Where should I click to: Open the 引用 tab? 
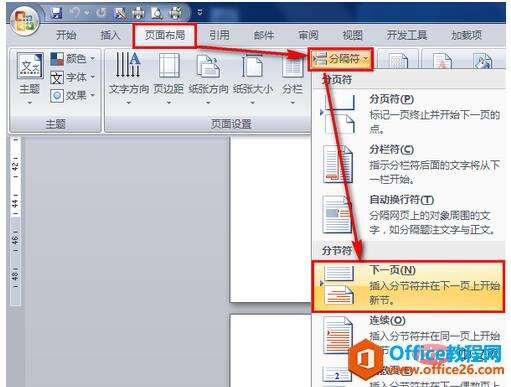(x=219, y=35)
